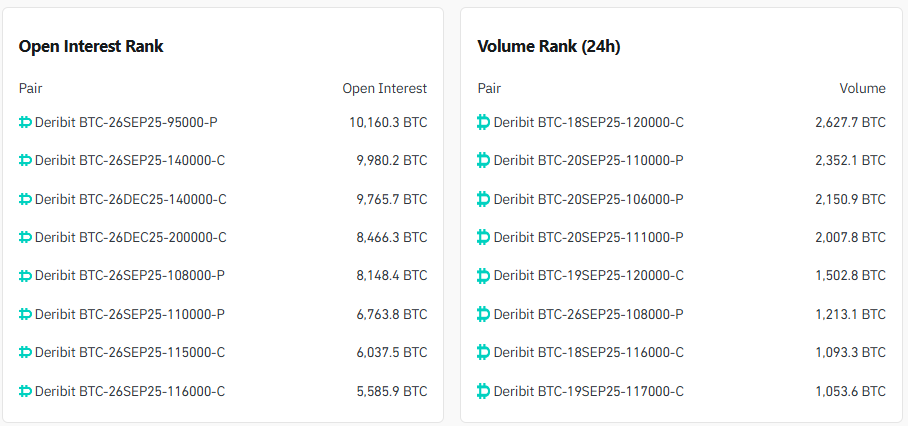This screenshot has height=426, width=908.
Task: Click Deribit icon beside BTC-26SEP25-140000-C
Action: point(25,161)
